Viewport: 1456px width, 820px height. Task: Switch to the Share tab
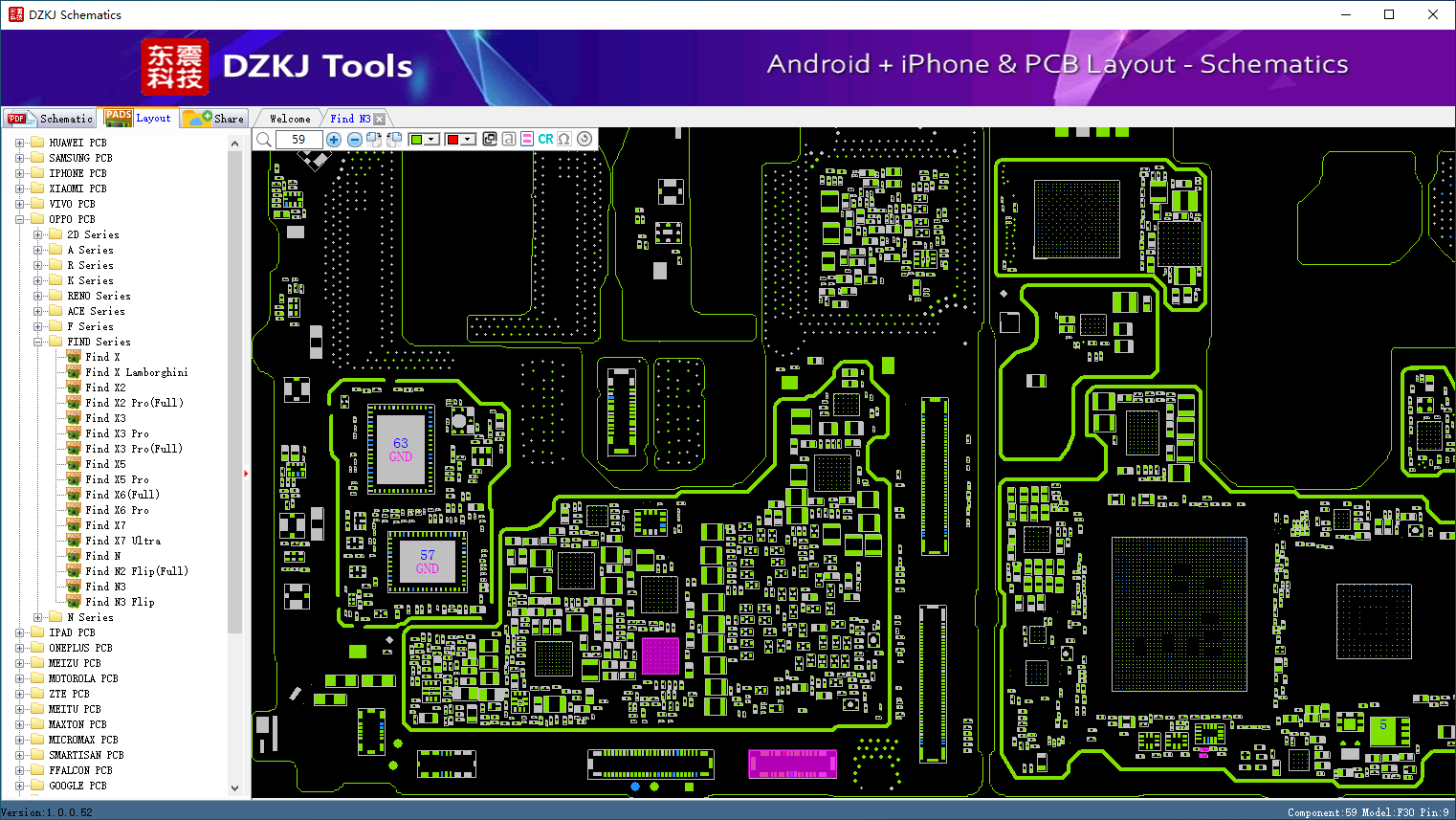tap(214, 119)
